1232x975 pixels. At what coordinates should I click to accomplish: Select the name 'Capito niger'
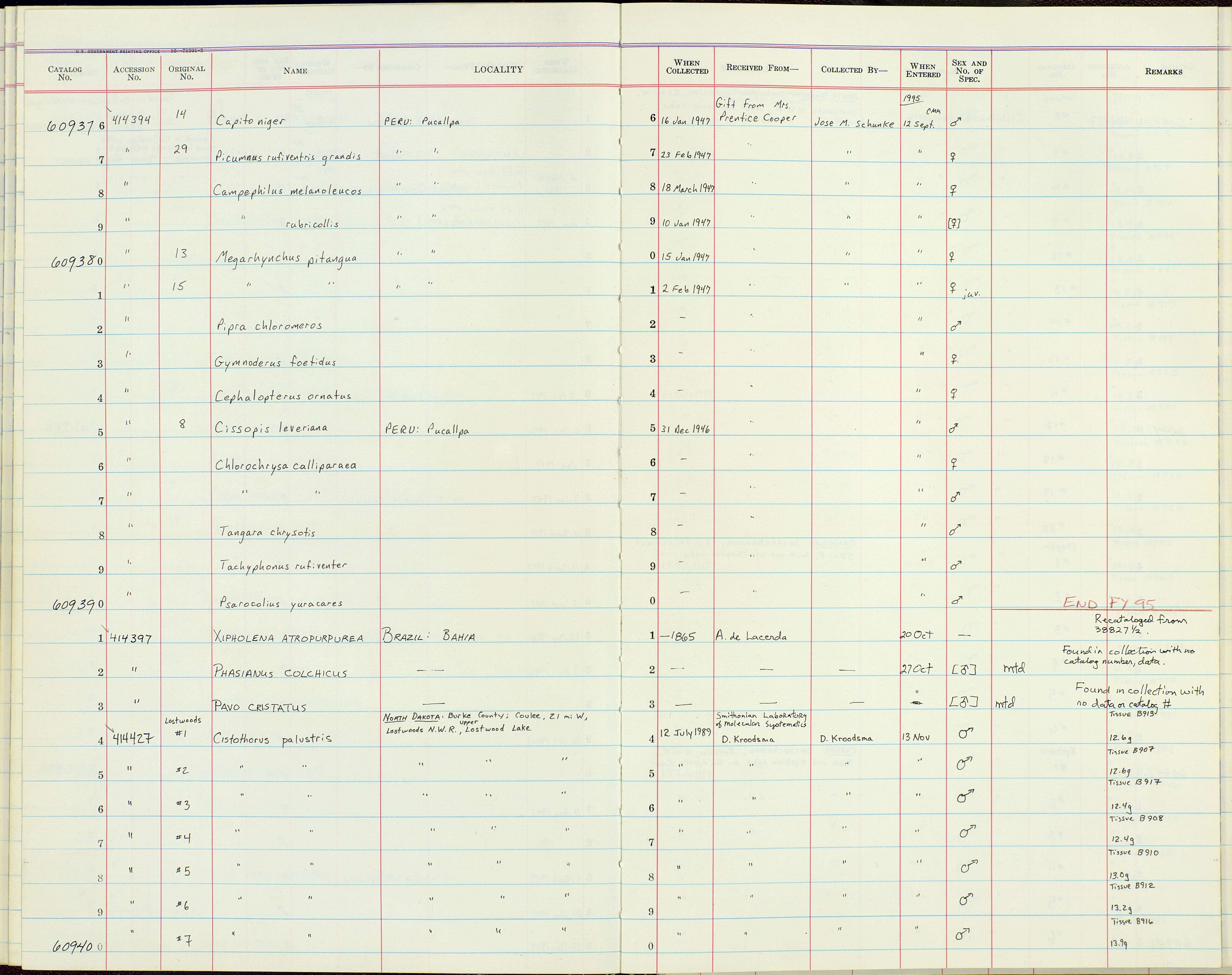click(250, 122)
